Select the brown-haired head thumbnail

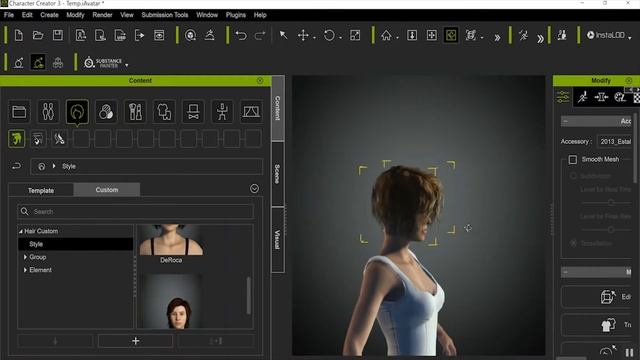pyautogui.click(x=171, y=301)
